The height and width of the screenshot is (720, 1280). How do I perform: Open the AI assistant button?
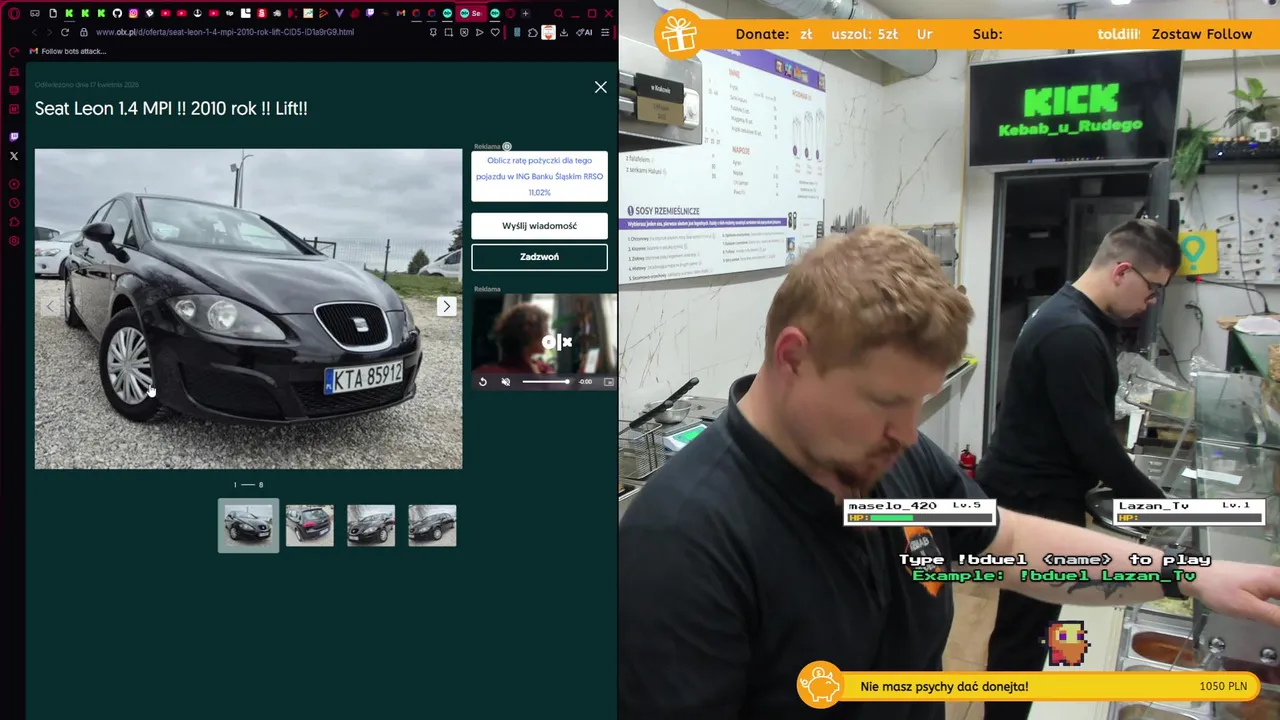point(583,32)
